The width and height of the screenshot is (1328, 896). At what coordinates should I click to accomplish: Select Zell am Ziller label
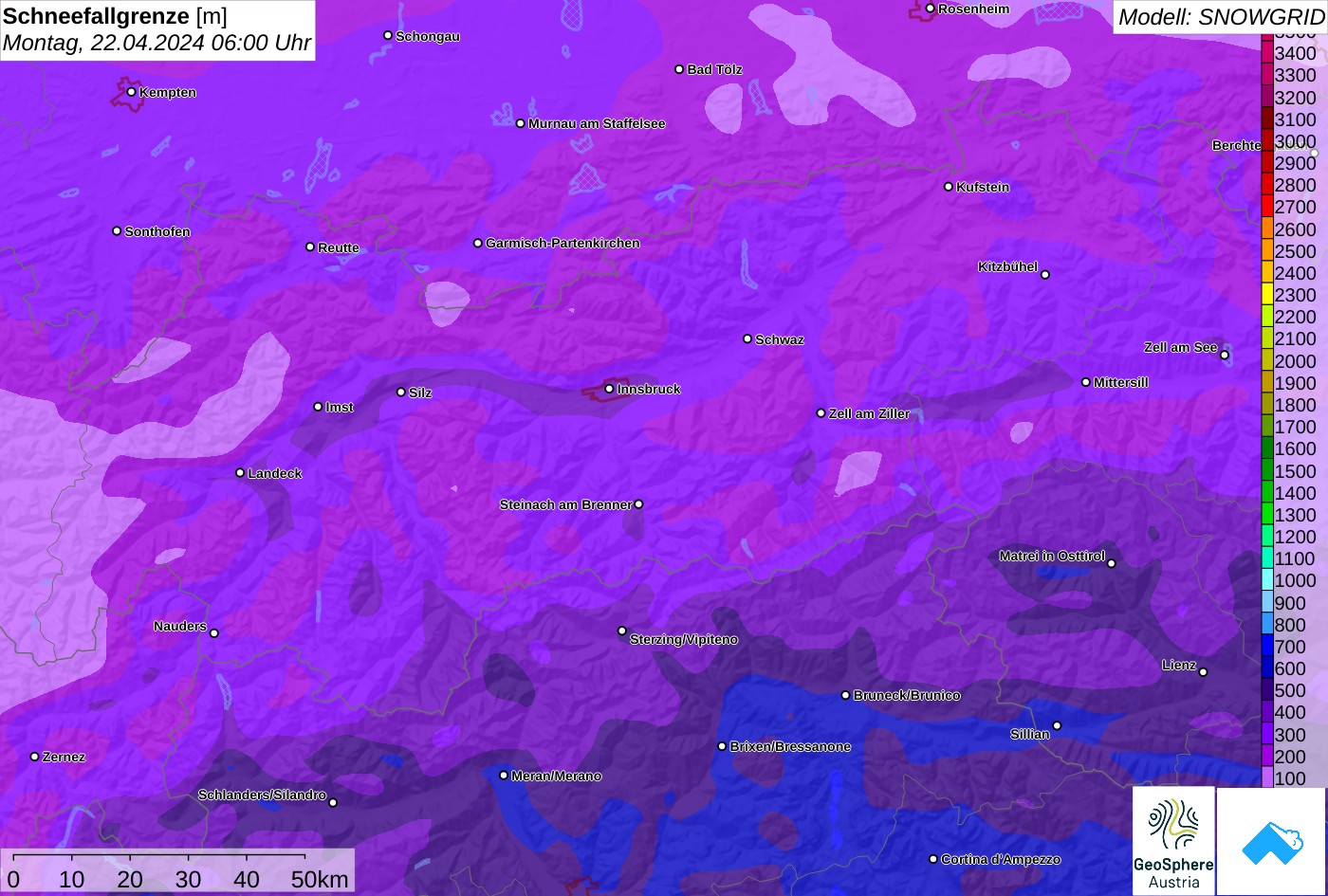[x=870, y=413]
